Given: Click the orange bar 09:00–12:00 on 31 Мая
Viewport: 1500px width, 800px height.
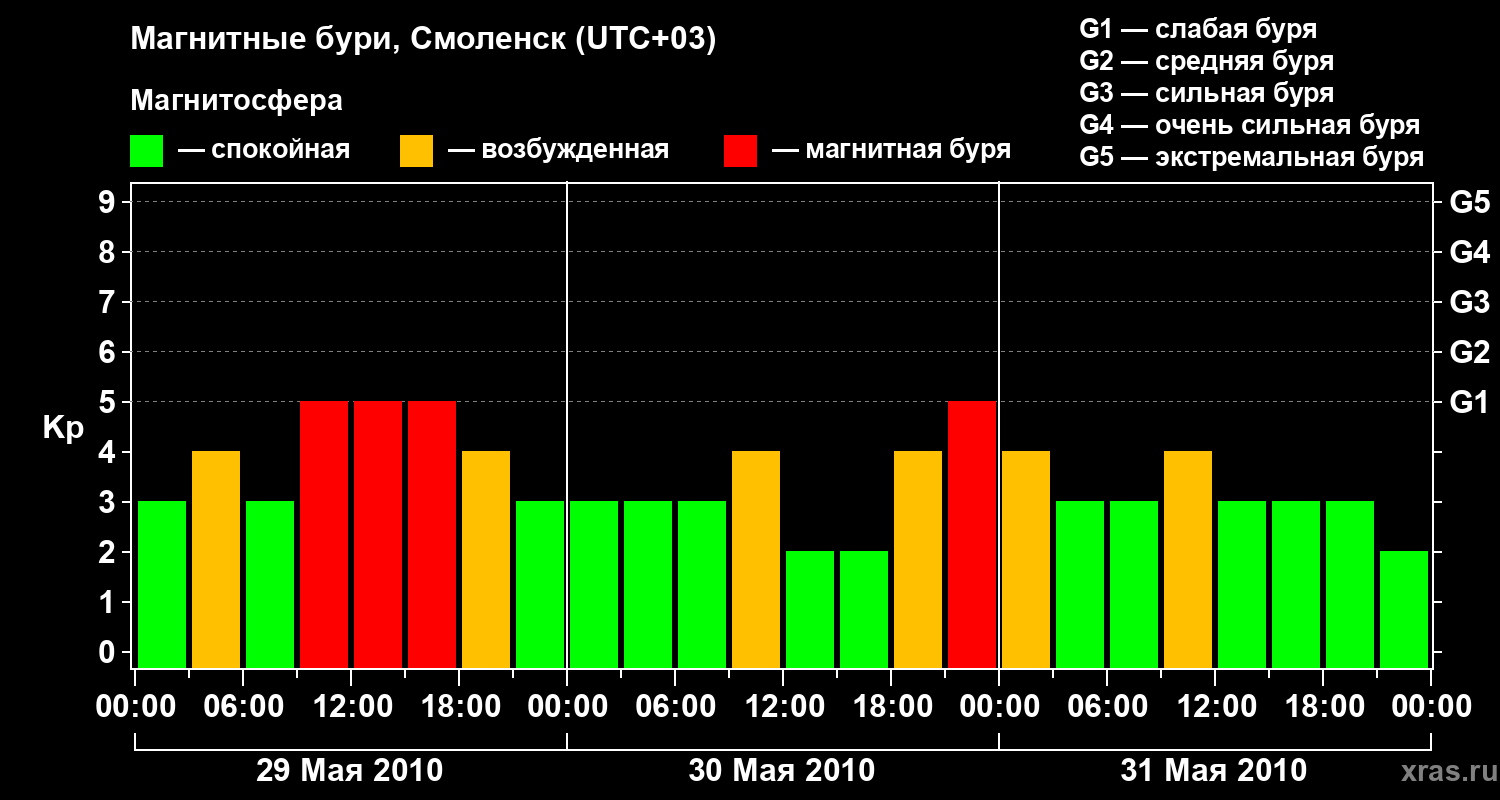Looking at the screenshot, I should tap(1188, 559).
